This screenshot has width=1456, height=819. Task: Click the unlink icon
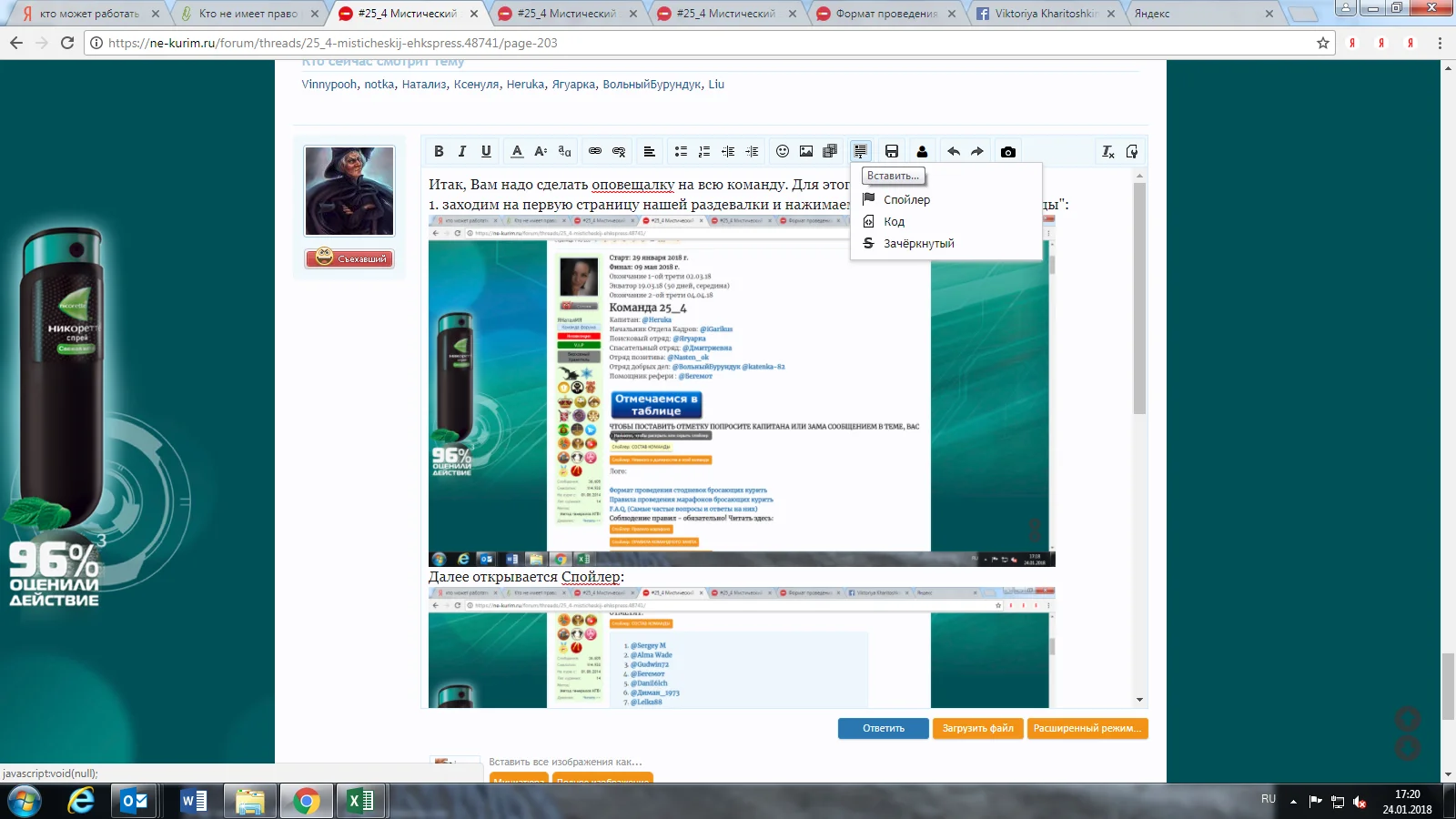pos(619,151)
